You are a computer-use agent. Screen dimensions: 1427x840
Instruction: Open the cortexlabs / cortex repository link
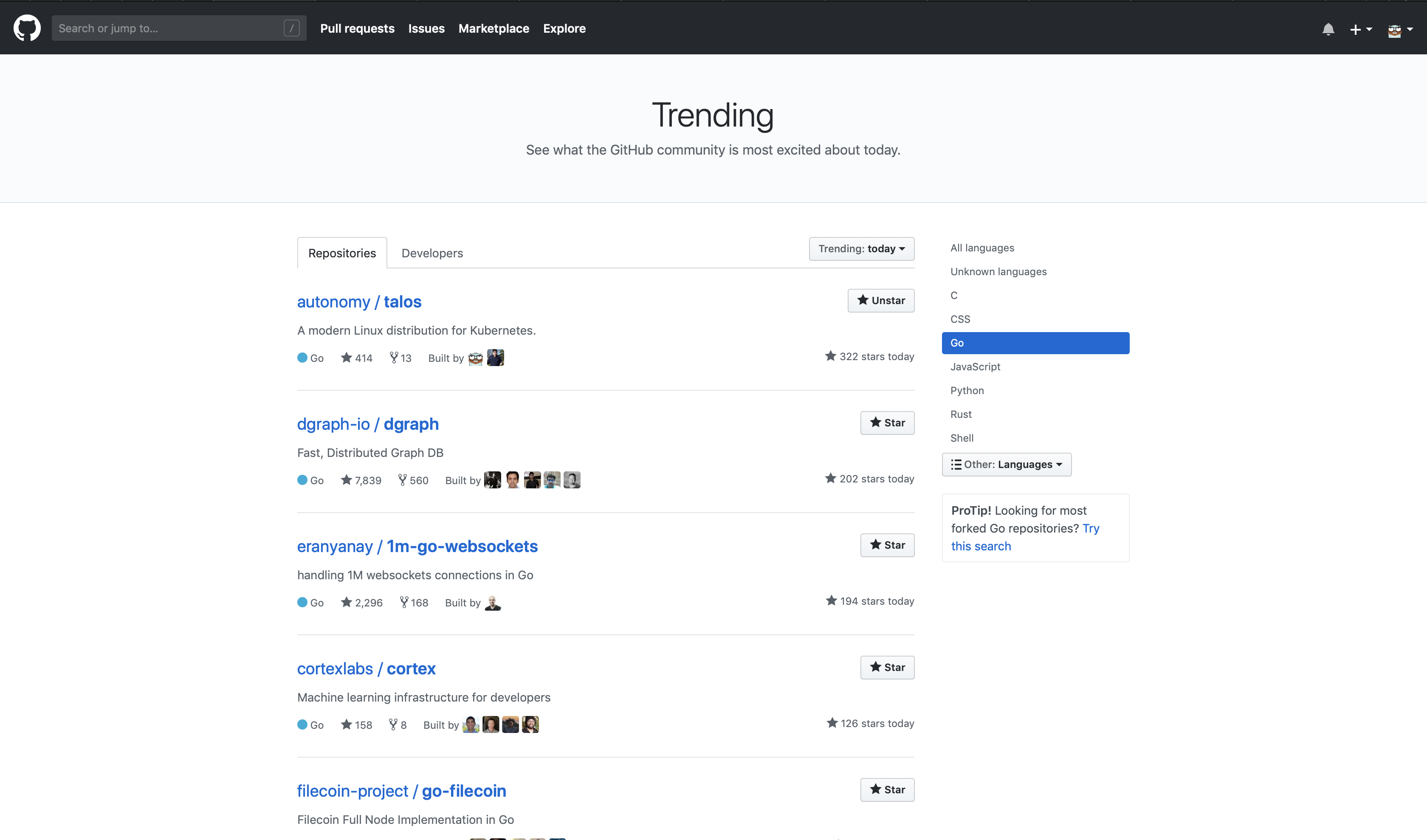[x=367, y=668]
